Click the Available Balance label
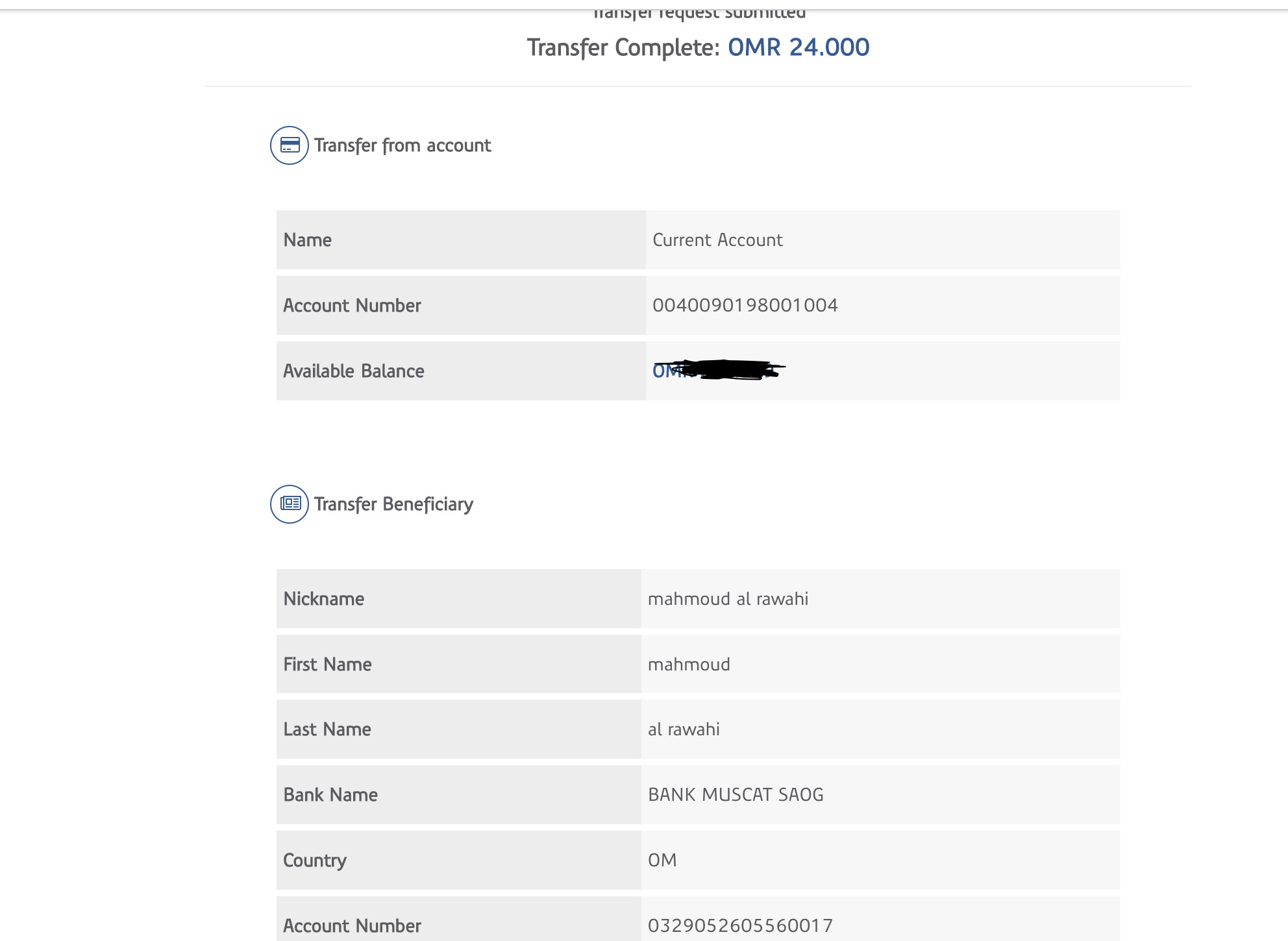 click(354, 371)
